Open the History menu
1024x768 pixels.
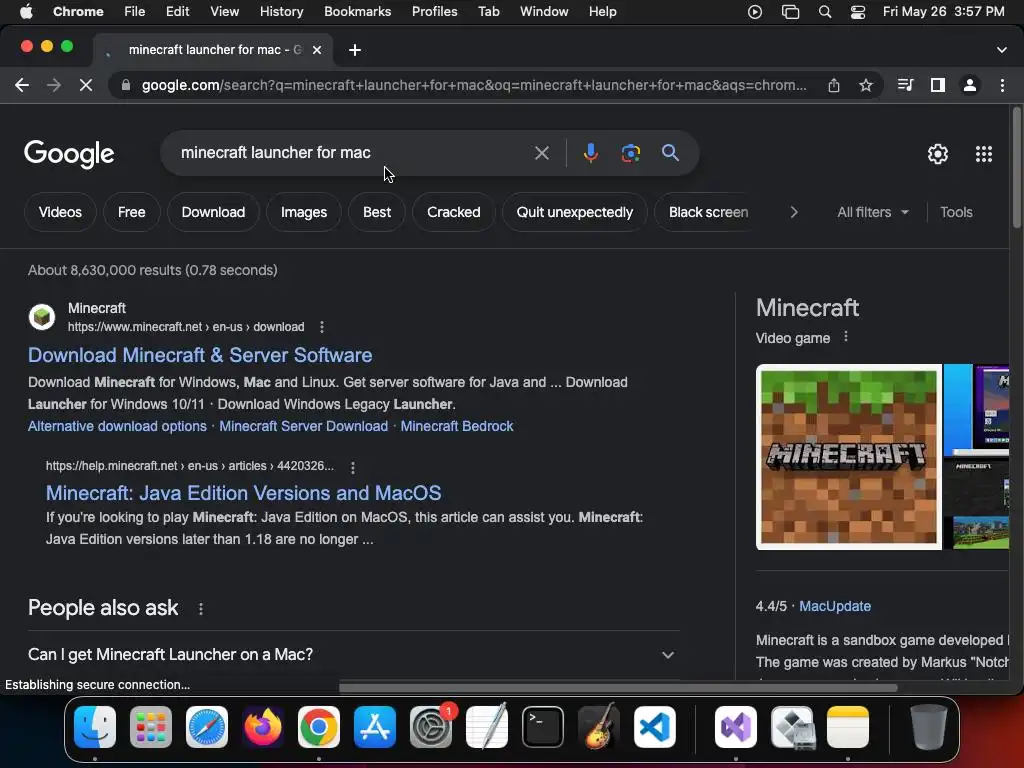point(281,12)
